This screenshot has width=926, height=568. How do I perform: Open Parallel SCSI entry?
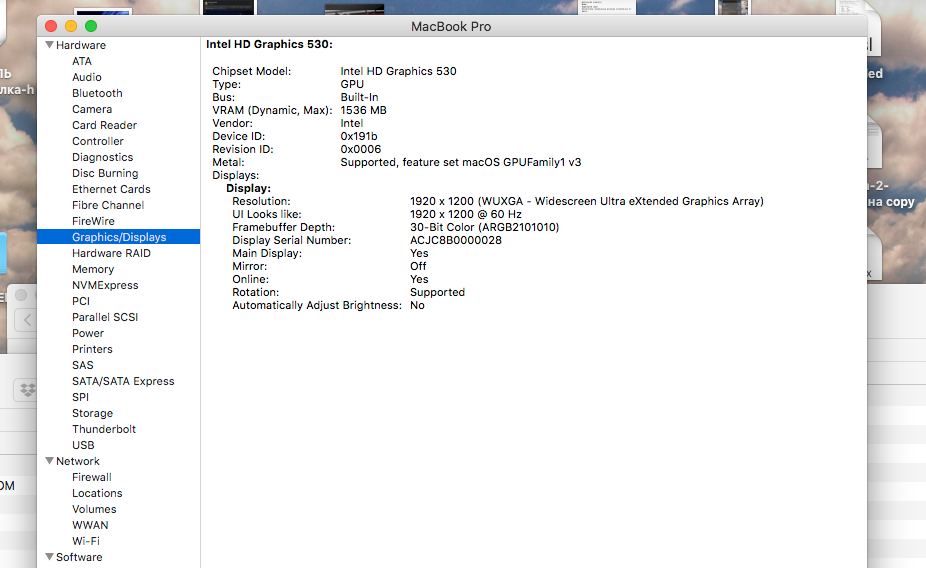(105, 316)
